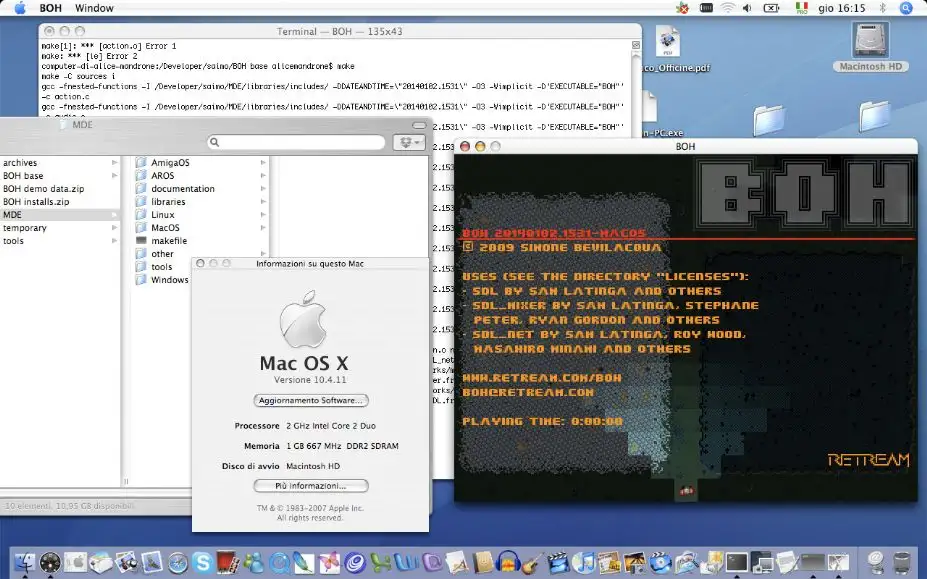Screen dimensions: 927x579
Task: Expand the AmigaOS folder arrow
Action: 263,163
